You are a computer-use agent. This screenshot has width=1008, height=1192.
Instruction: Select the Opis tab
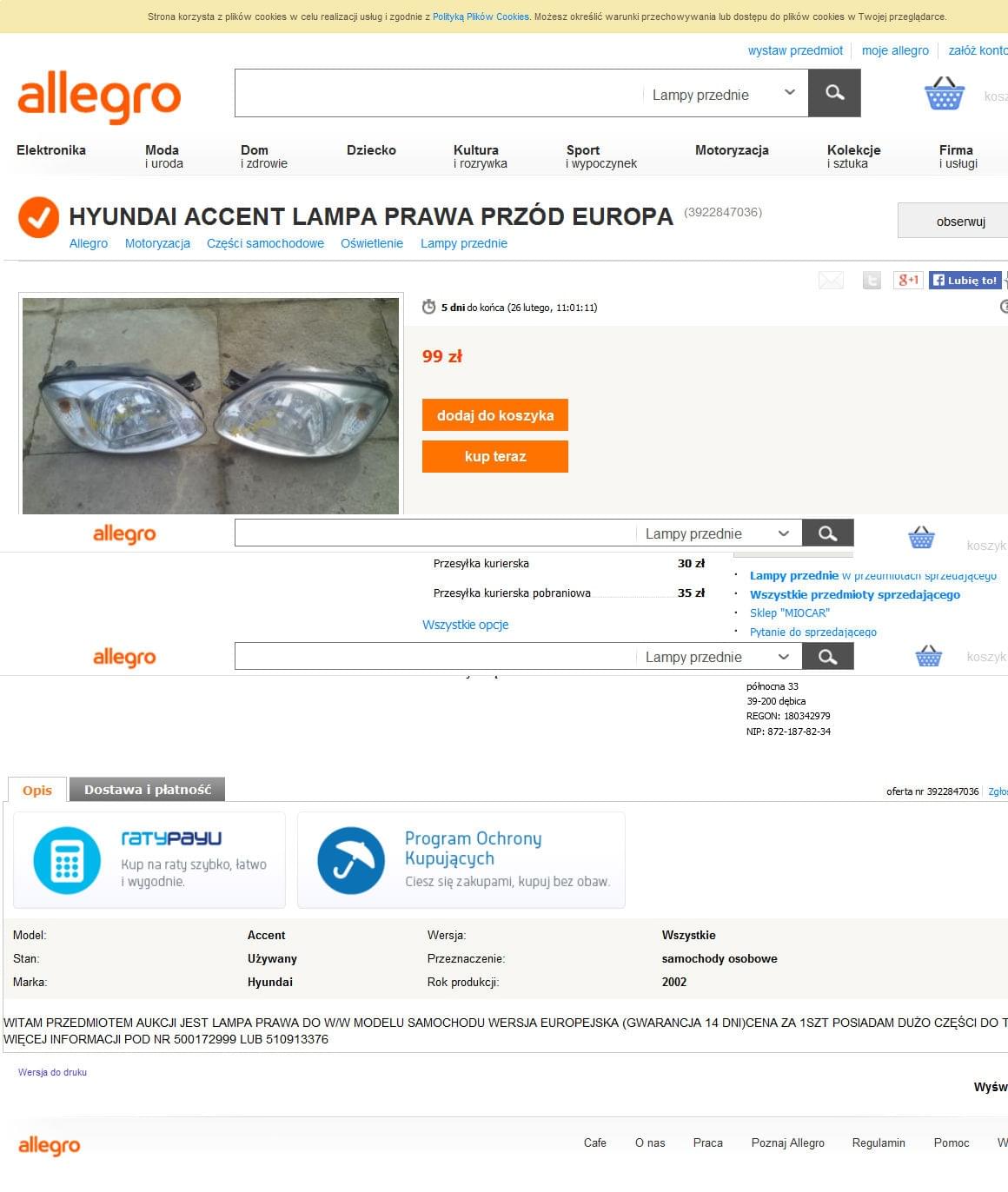click(x=37, y=790)
